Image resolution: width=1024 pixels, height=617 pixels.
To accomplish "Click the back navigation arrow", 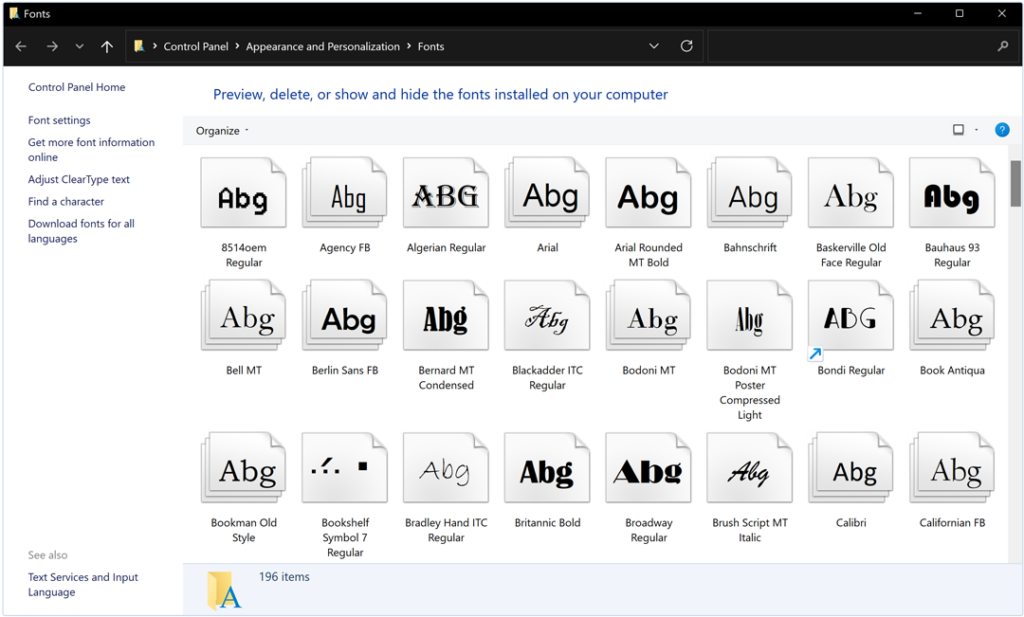I will click(21, 46).
